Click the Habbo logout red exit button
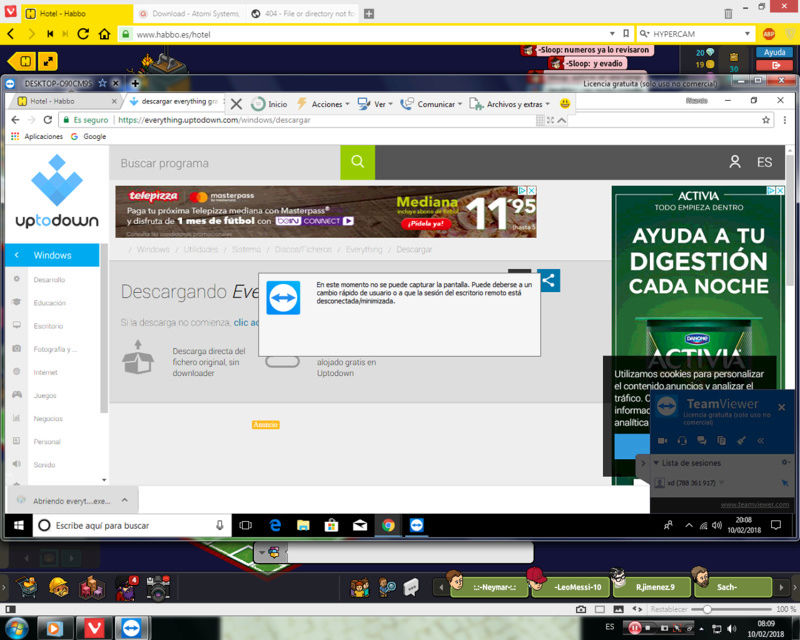 coord(774,65)
